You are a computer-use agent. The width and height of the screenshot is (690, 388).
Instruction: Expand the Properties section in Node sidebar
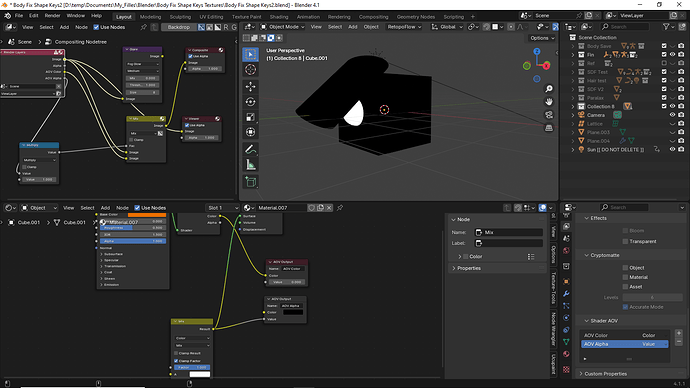coord(454,268)
